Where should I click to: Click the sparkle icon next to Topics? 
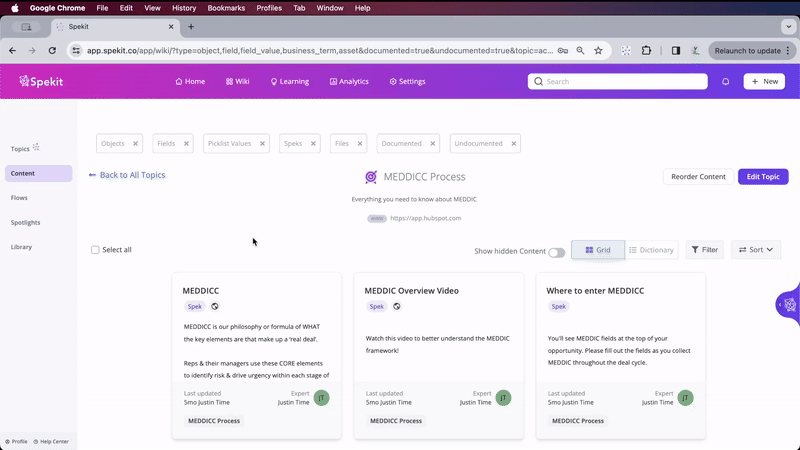[36, 147]
